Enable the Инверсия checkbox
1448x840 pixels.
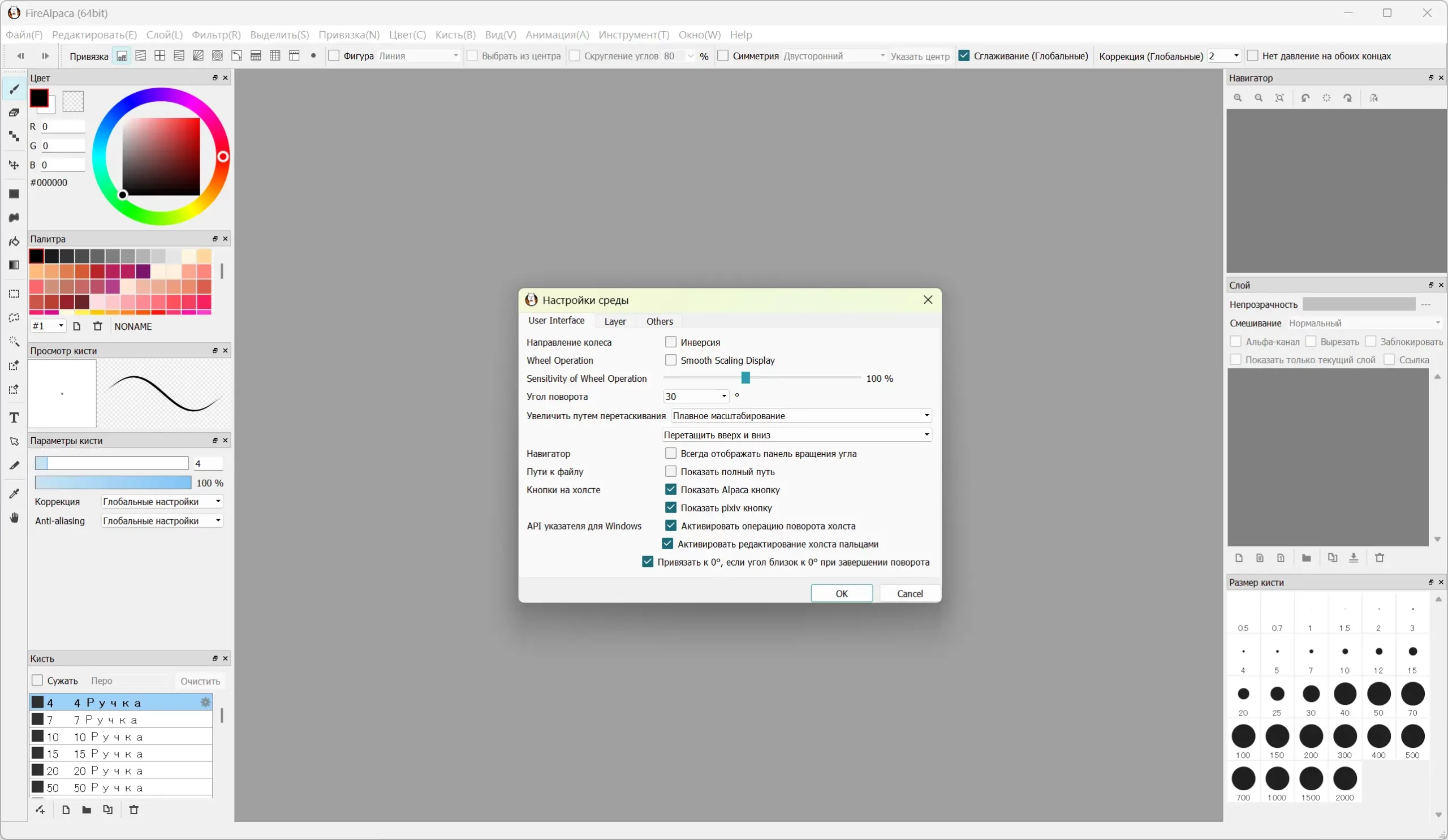point(671,342)
